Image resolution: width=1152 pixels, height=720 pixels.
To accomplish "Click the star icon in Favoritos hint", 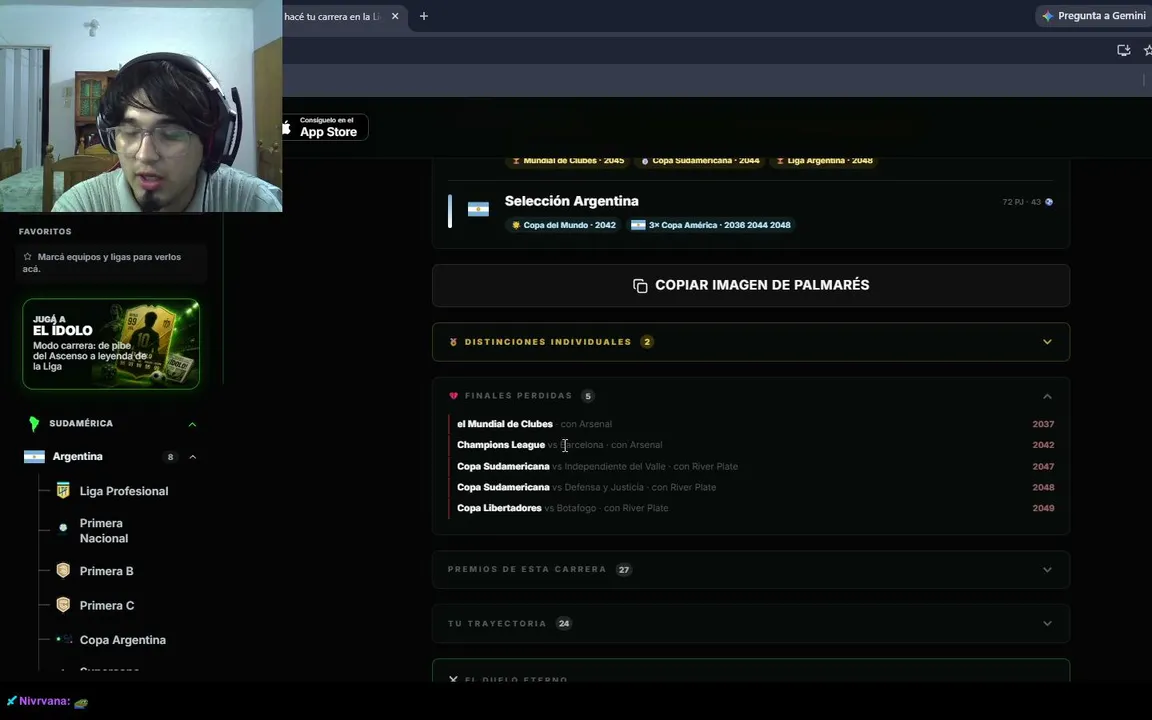I will (x=27, y=257).
